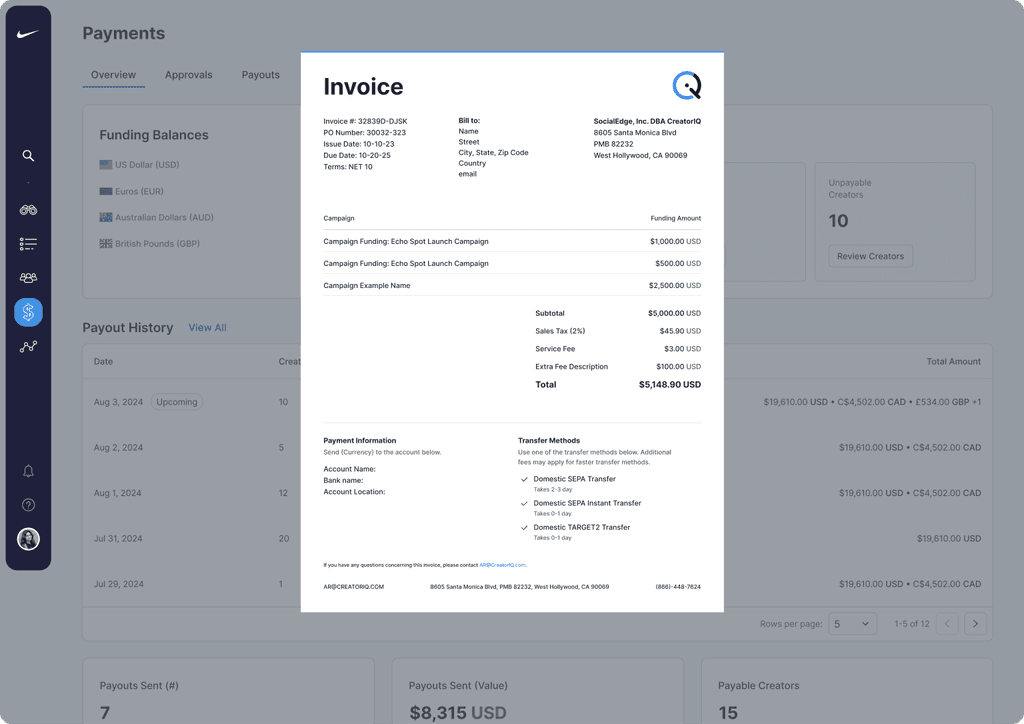1024x724 pixels.
Task: Open the list icon in sidebar
Action: pyautogui.click(x=28, y=244)
